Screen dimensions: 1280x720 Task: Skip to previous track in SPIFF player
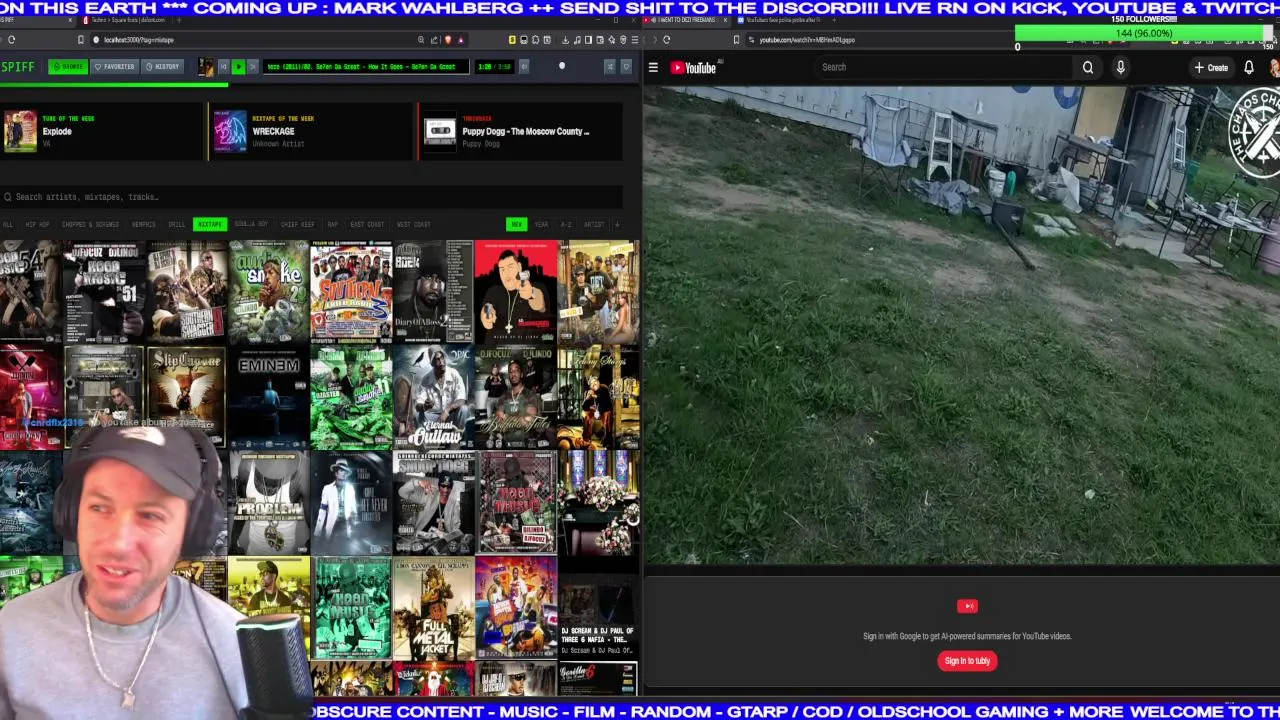tap(223, 66)
